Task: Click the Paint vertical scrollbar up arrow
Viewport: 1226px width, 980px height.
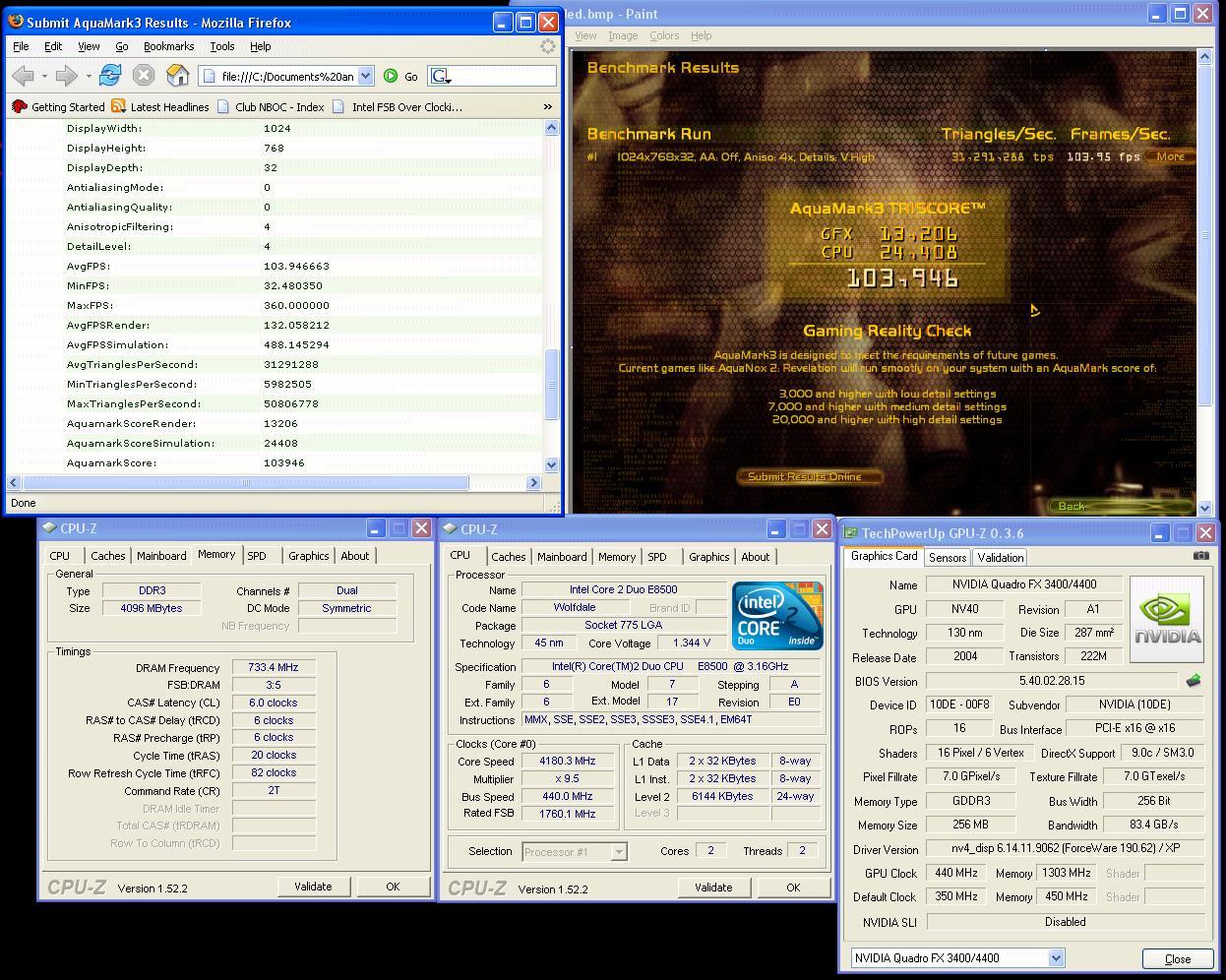Action: click(x=1204, y=57)
